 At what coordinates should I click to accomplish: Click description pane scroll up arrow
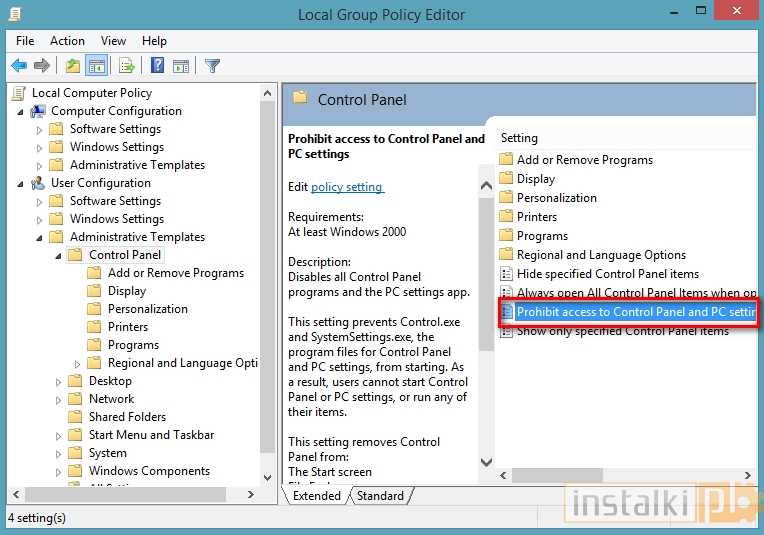(486, 186)
